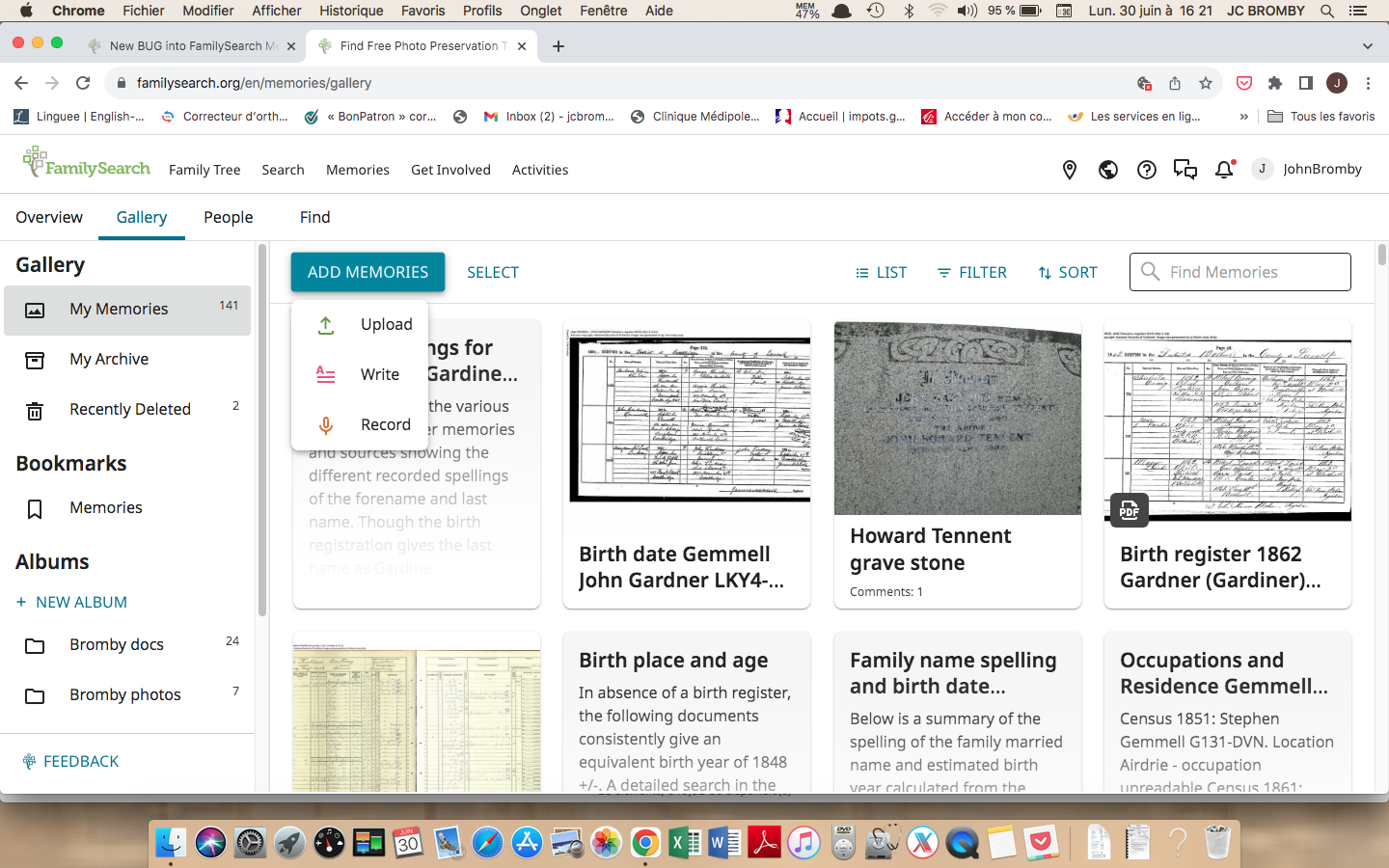
Task: Open the Linguee English bookmark
Action: tap(79, 117)
